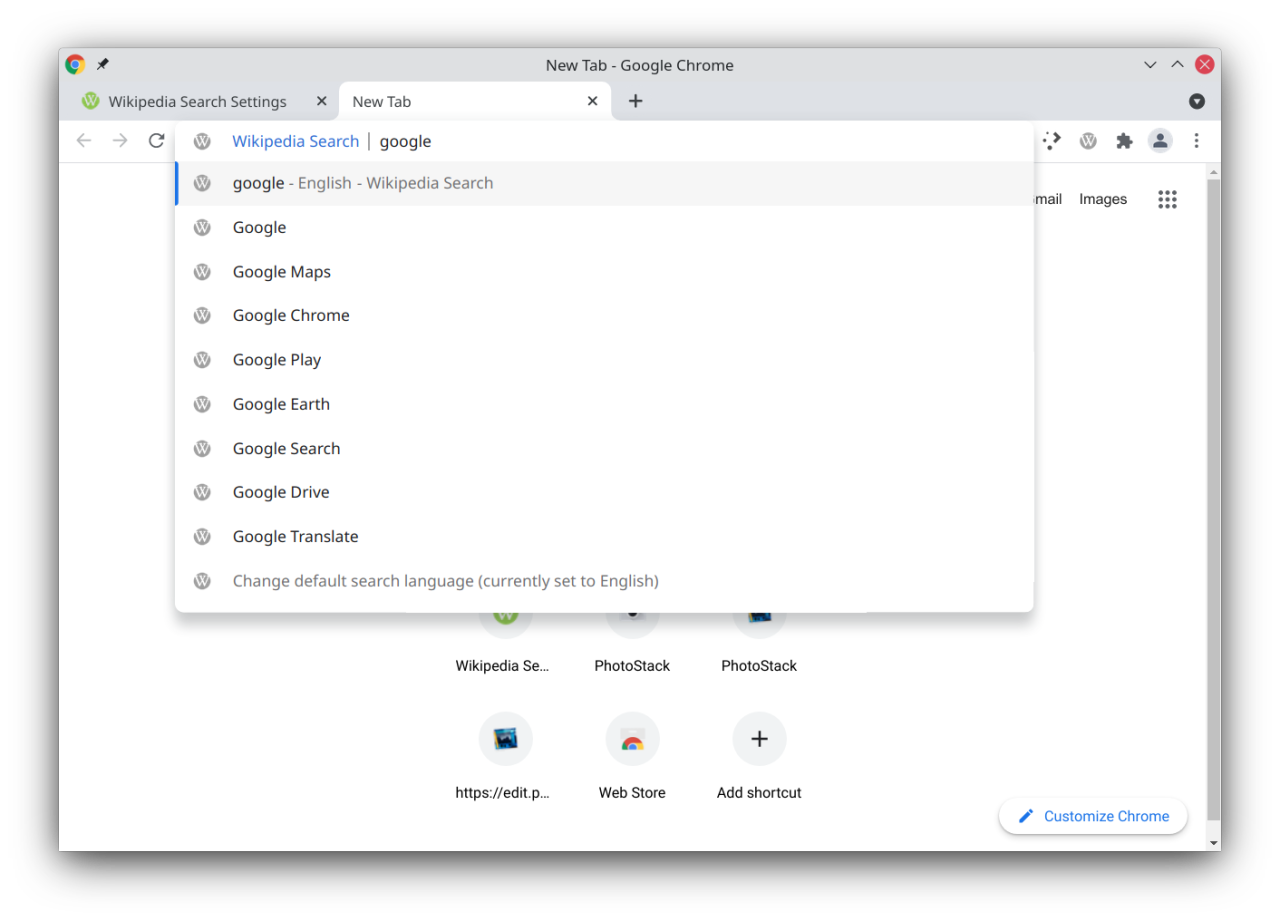Open the user profile avatar

[x=1160, y=141]
